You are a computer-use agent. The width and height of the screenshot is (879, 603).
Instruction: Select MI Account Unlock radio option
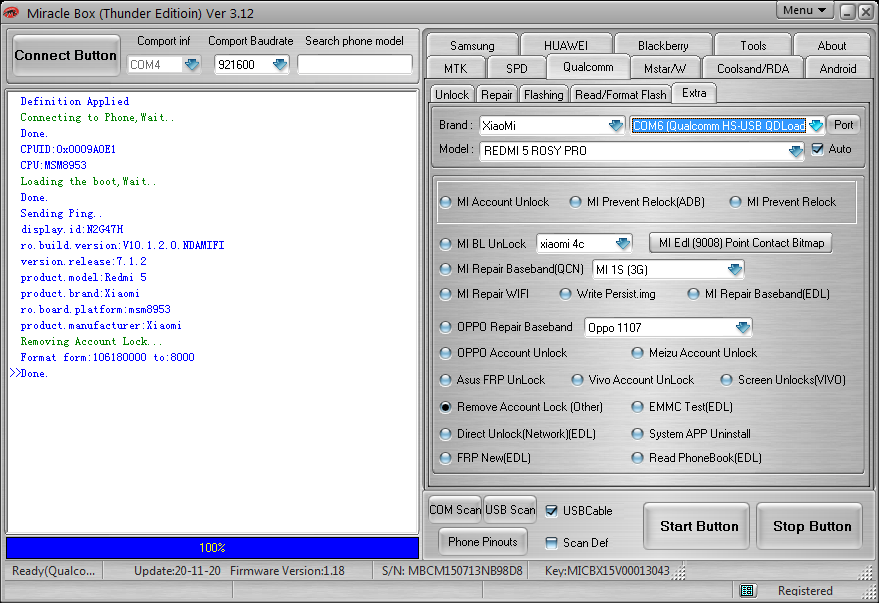(446, 202)
